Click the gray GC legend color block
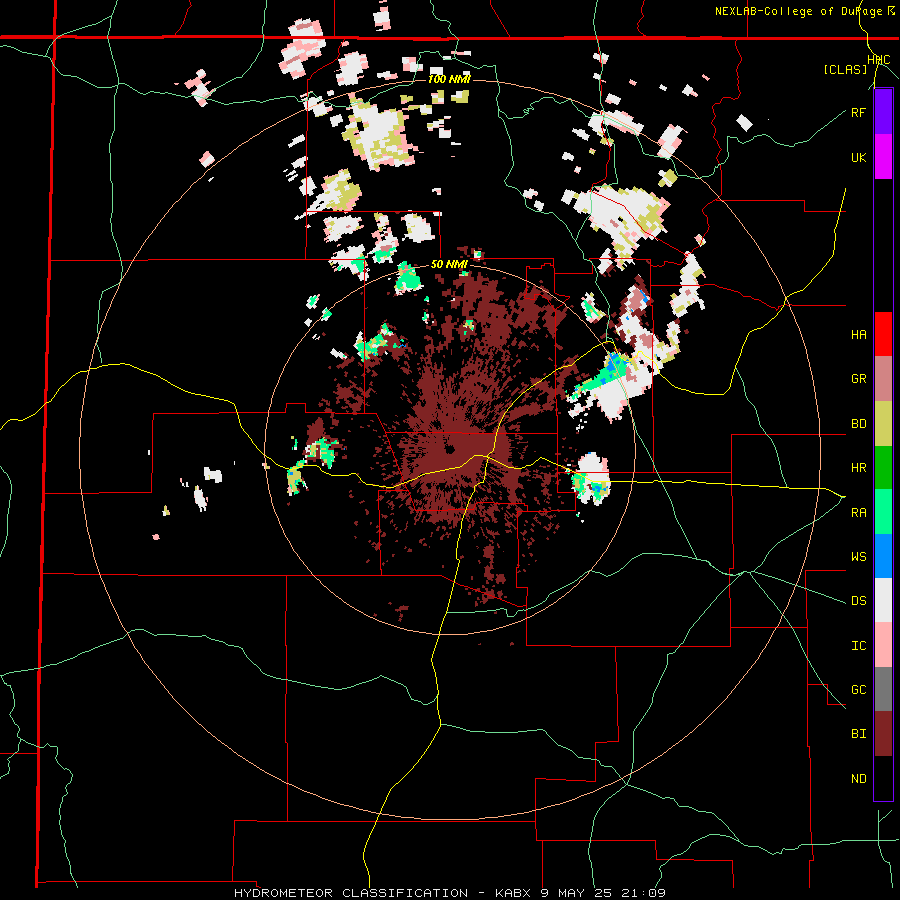 click(x=883, y=689)
